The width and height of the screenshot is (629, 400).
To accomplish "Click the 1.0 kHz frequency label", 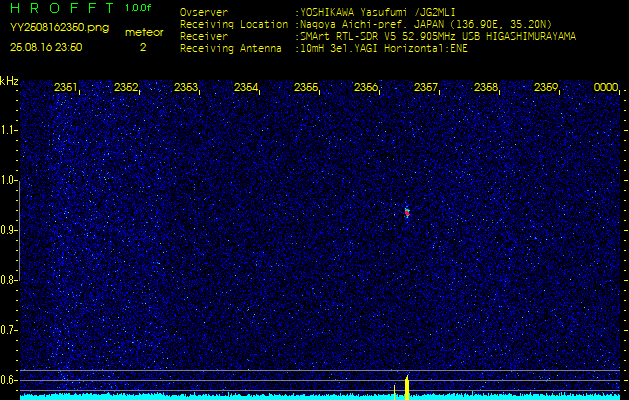I will (x=7, y=181).
